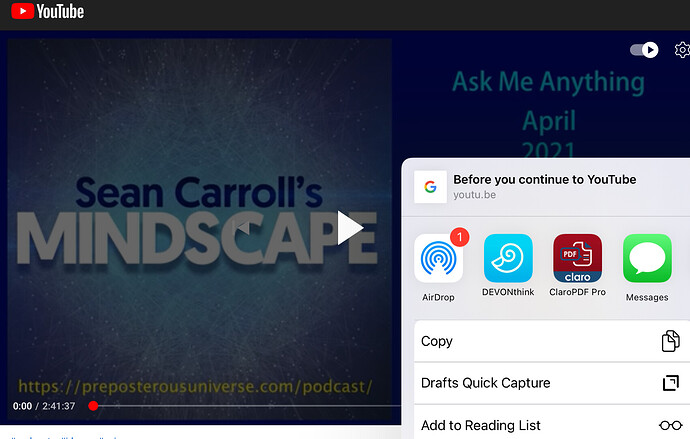
Task: Click the AirDrop notification badge
Action: [459, 238]
